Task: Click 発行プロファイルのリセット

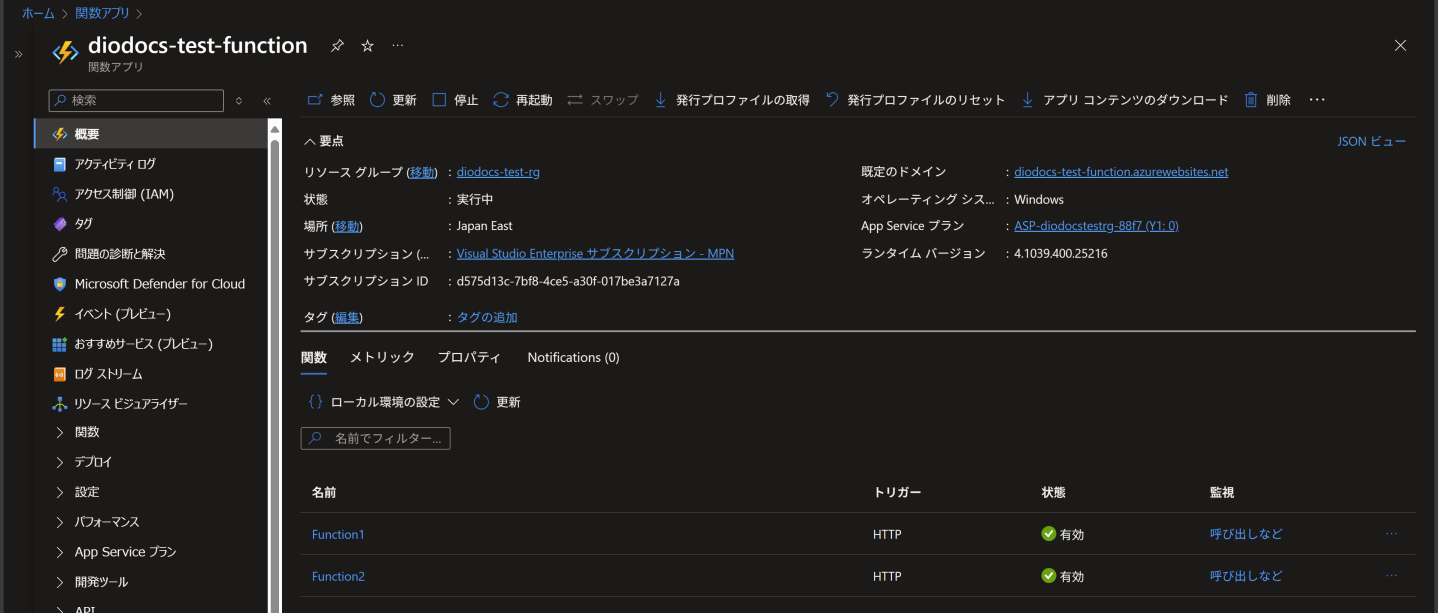Action: pyautogui.click(x=915, y=100)
